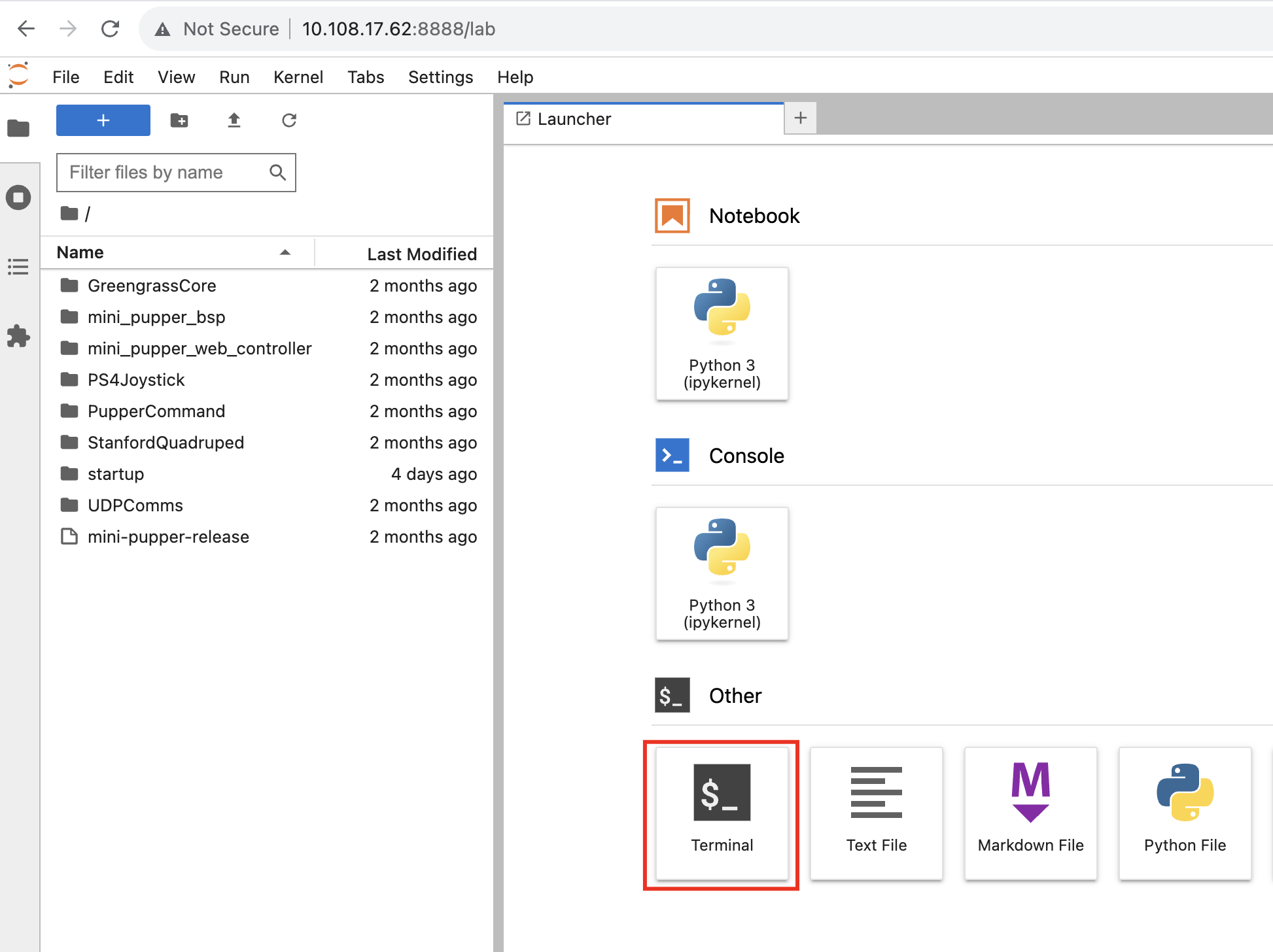Open the StanfordQuadruped folder
1273x952 pixels.
166,443
